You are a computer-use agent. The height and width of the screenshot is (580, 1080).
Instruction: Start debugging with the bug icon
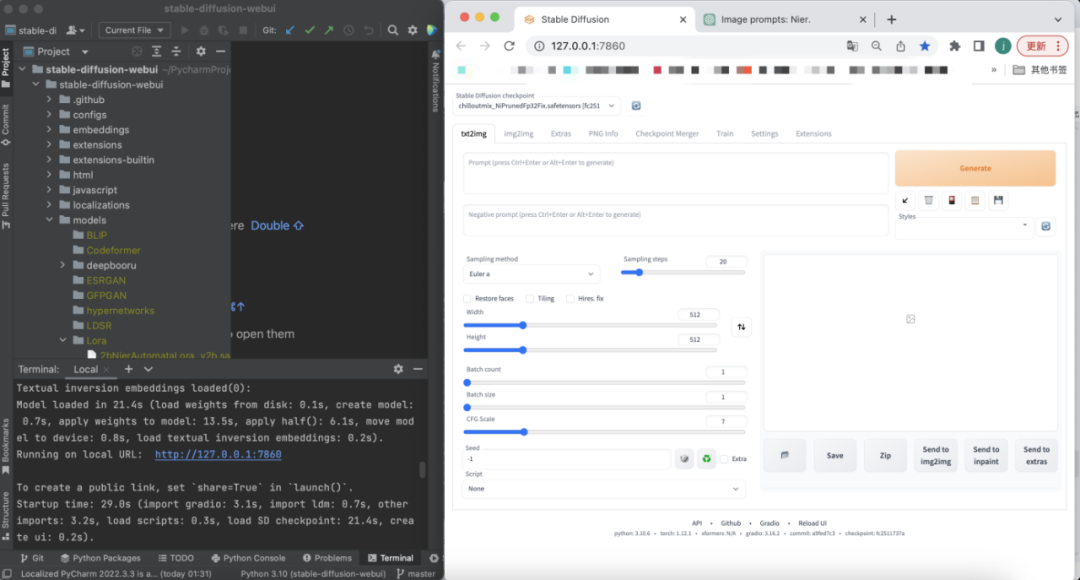coord(204,30)
